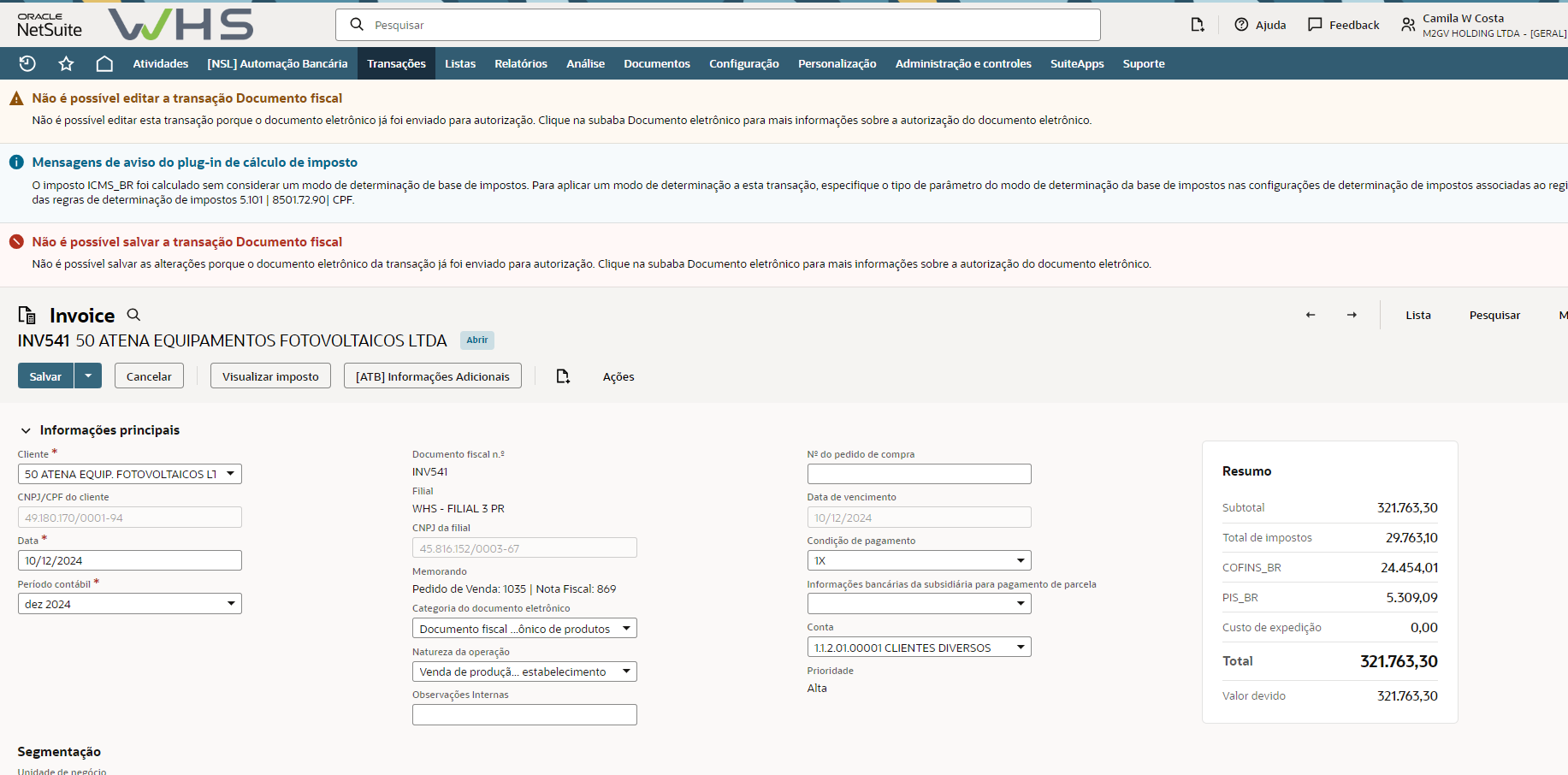The image size is (1568, 775).
Task: Click the Shortcuts star icon
Action: tap(66, 63)
